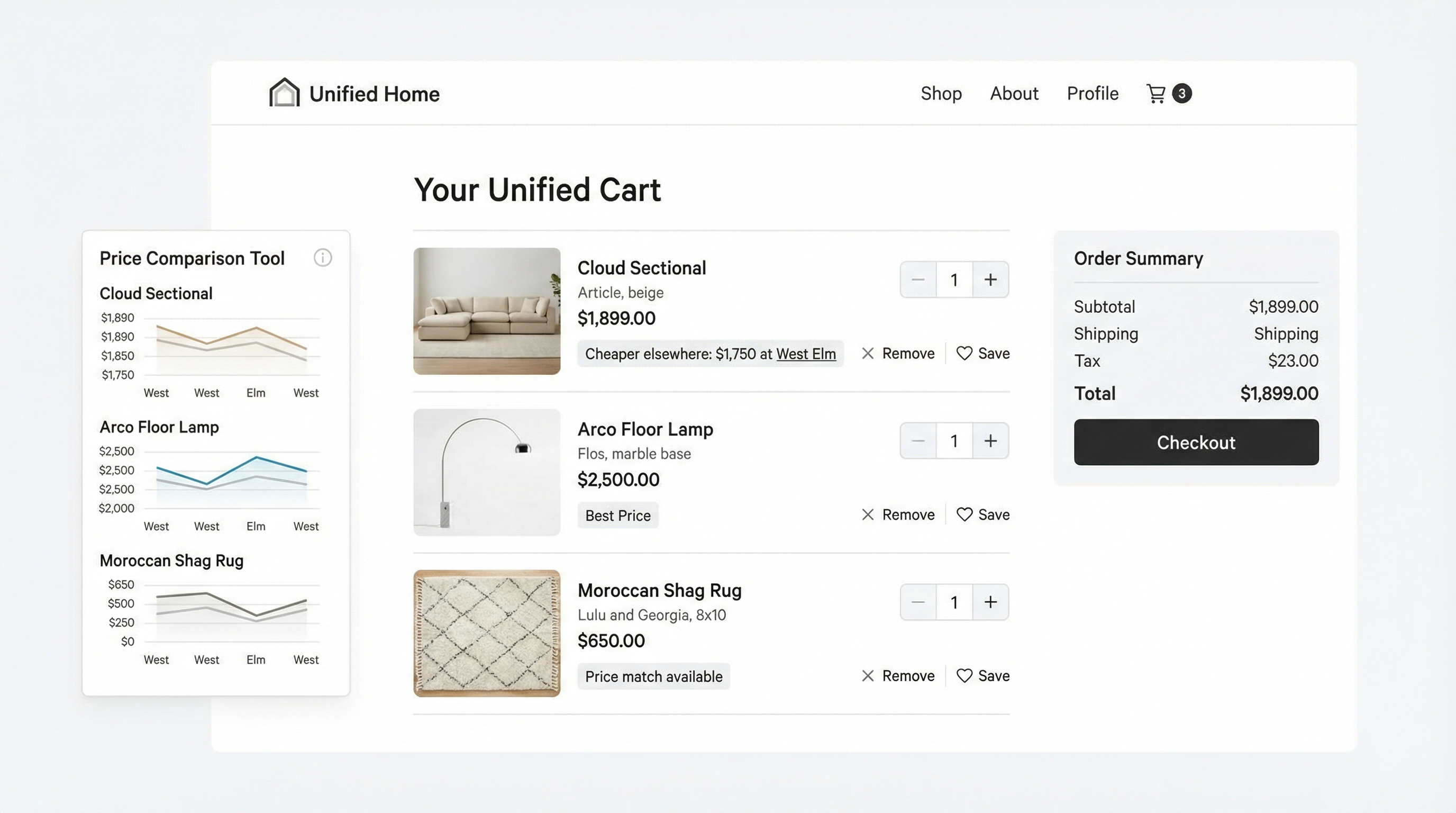Click the Price match available badge

(x=653, y=676)
